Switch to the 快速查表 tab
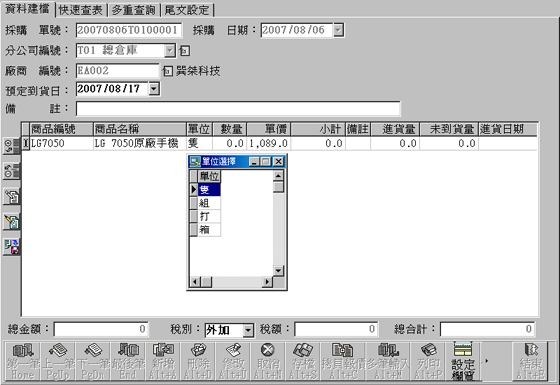Image resolution: width=560 pixels, height=385 pixels. 81,10
